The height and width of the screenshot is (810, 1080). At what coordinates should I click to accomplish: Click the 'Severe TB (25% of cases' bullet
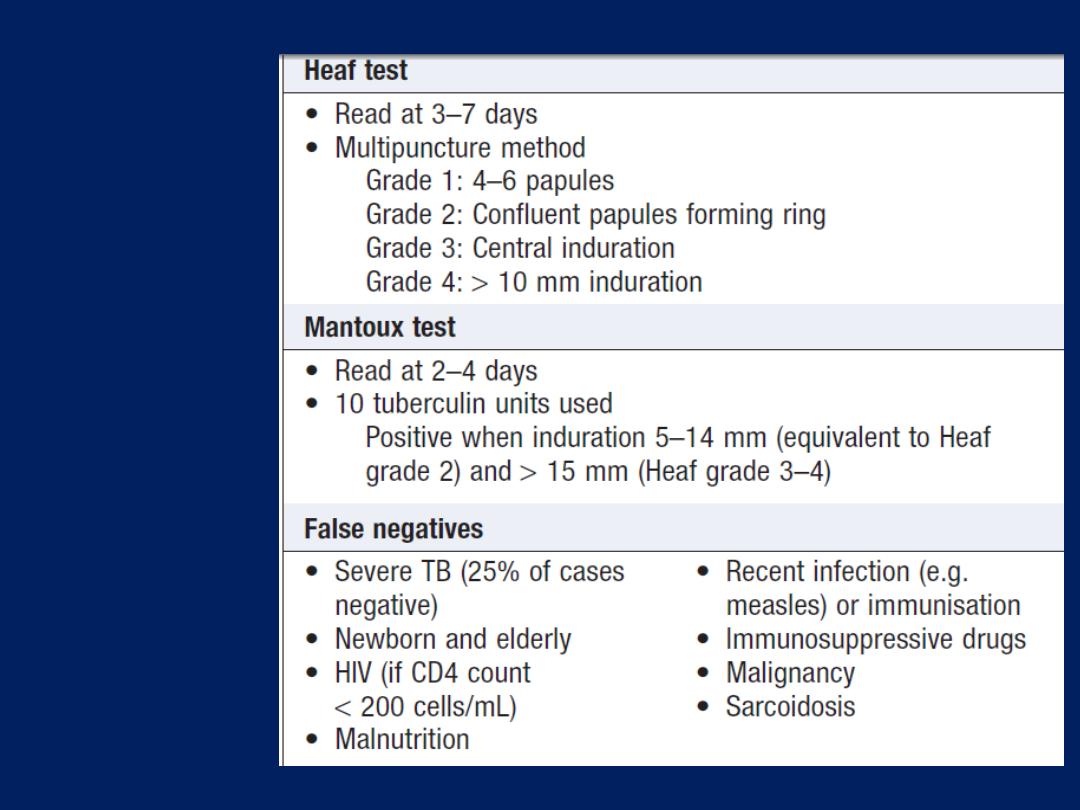tap(479, 572)
